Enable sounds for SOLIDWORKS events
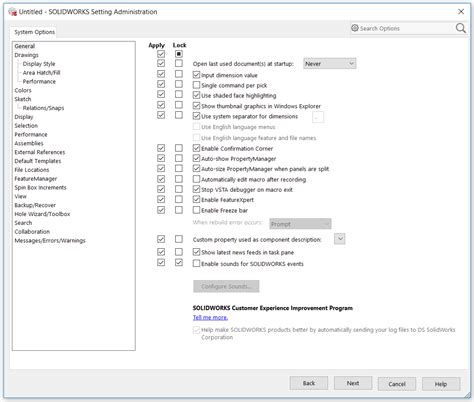474x402 pixels. point(196,263)
